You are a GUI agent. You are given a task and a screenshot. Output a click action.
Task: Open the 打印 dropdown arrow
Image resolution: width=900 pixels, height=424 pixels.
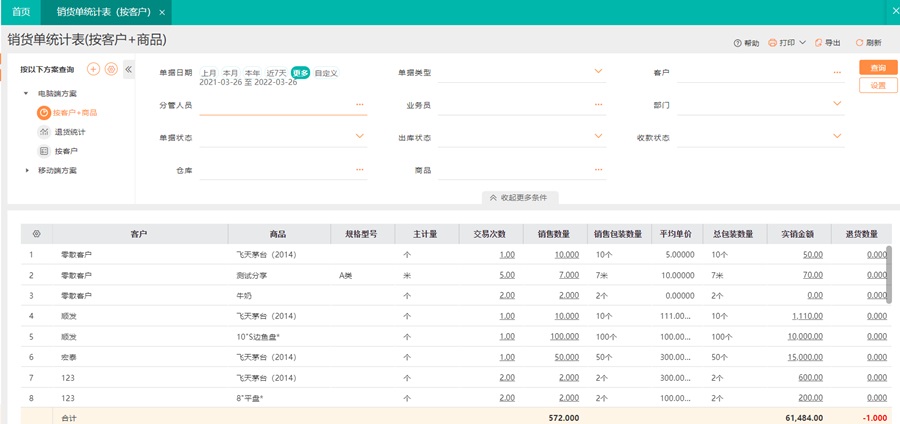(x=802, y=43)
